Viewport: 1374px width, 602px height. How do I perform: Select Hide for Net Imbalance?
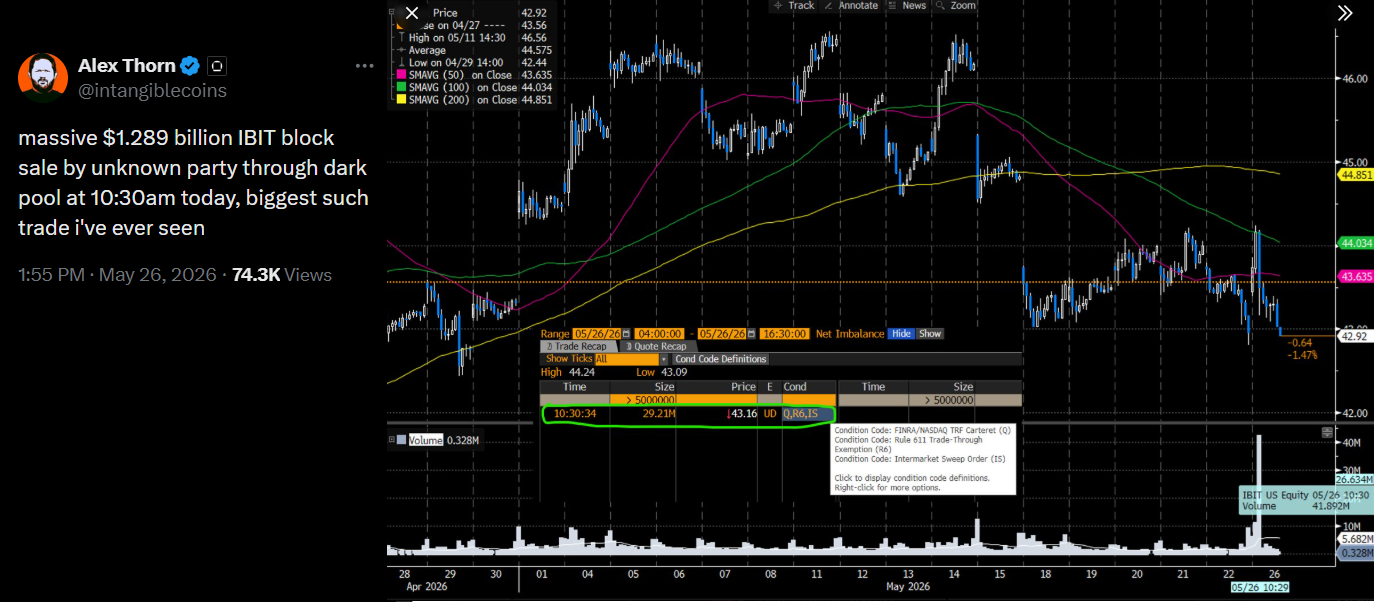point(901,334)
